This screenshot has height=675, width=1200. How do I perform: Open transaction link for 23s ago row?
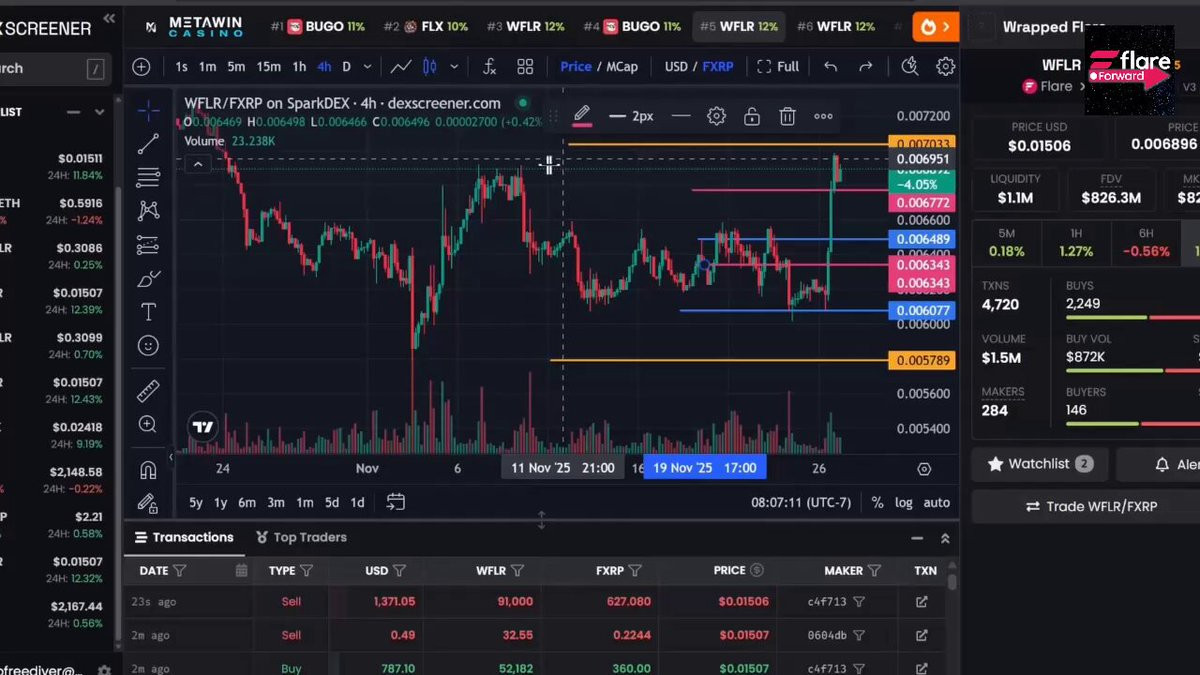tap(922, 602)
